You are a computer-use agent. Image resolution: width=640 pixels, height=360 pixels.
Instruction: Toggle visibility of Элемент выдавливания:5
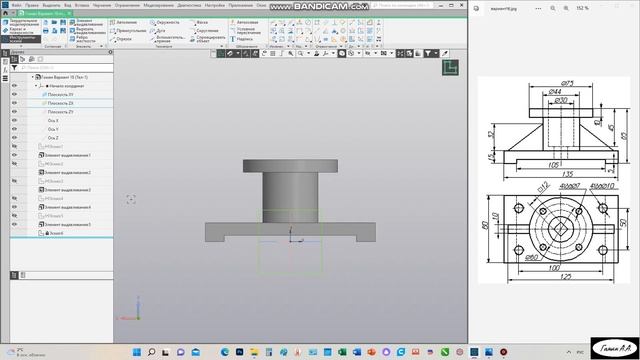14,224
